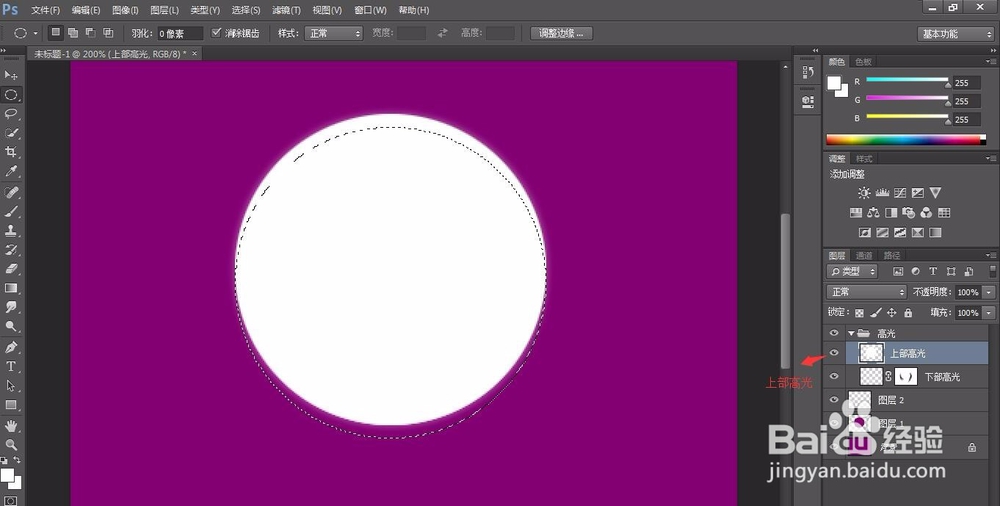Add an Exposure adjustment
The height and width of the screenshot is (506, 1000).
coord(918,193)
